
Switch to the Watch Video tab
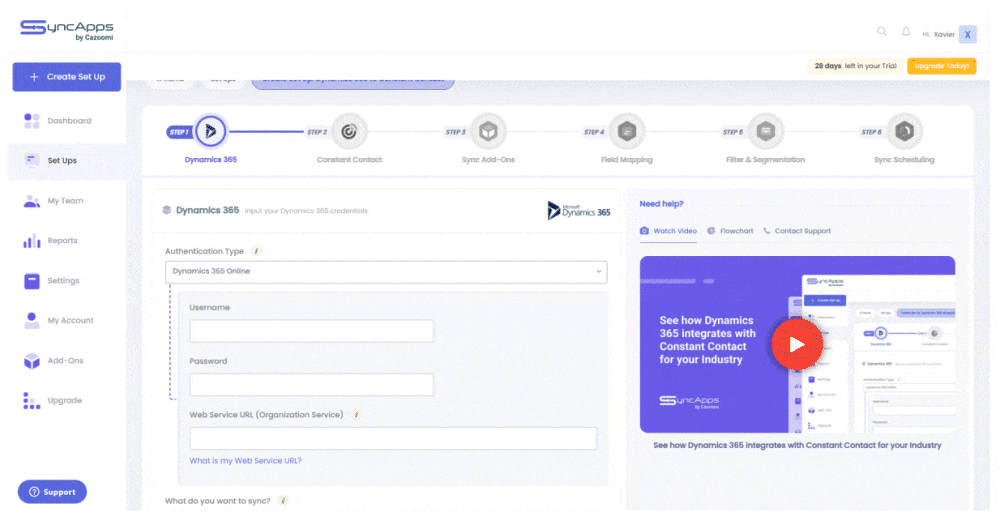(668, 231)
